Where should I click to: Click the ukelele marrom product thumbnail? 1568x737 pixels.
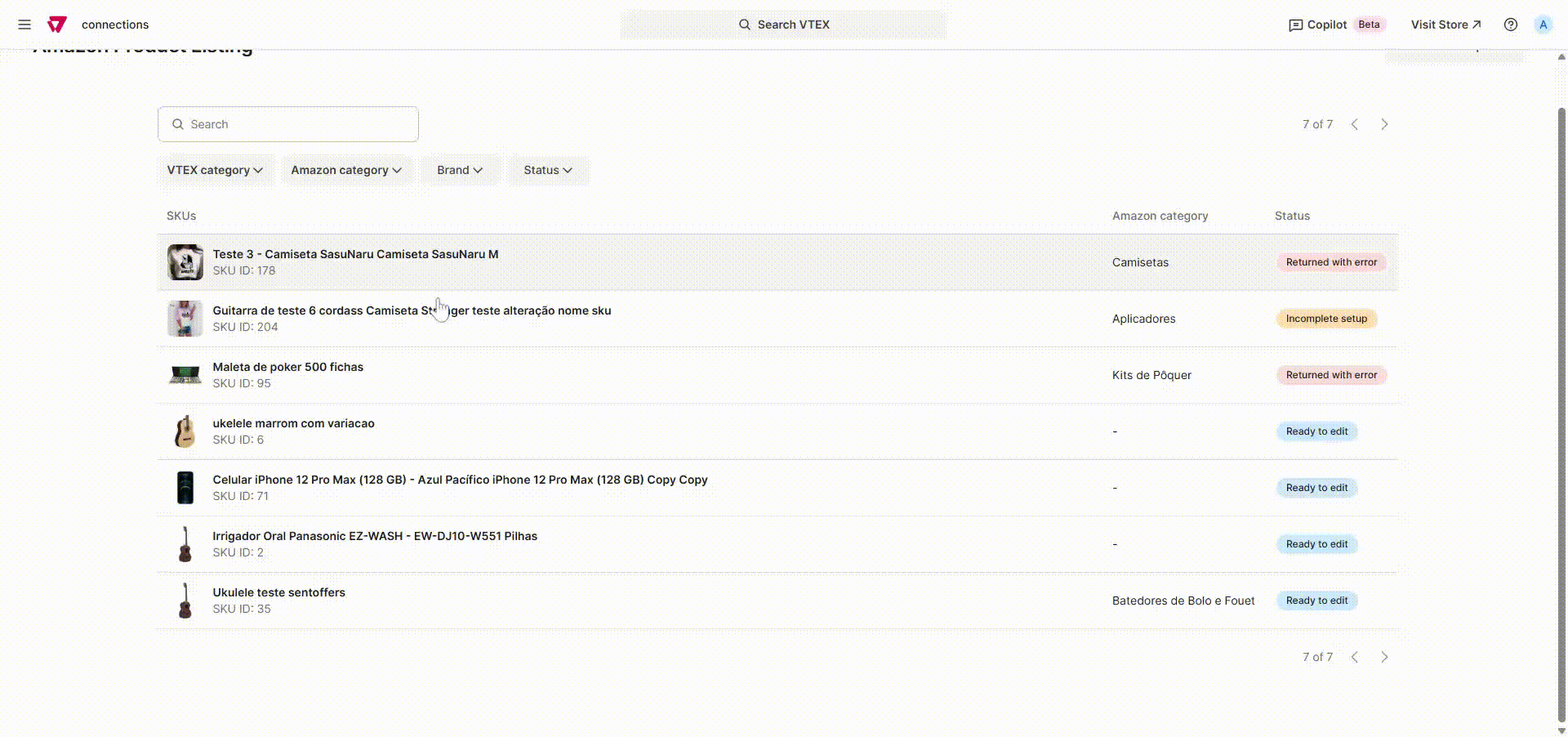[x=185, y=431]
